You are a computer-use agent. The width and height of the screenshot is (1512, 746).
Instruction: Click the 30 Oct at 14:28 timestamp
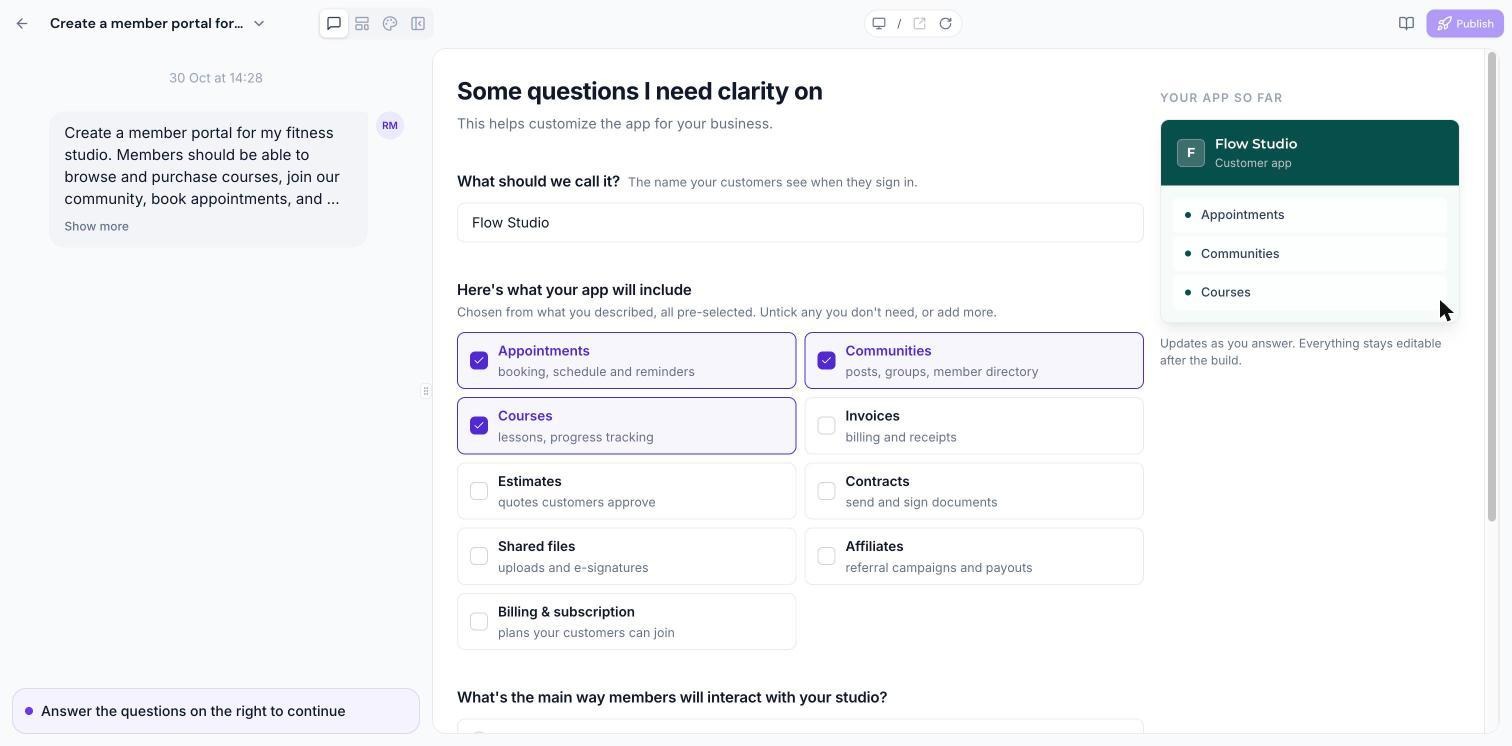point(216,78)
